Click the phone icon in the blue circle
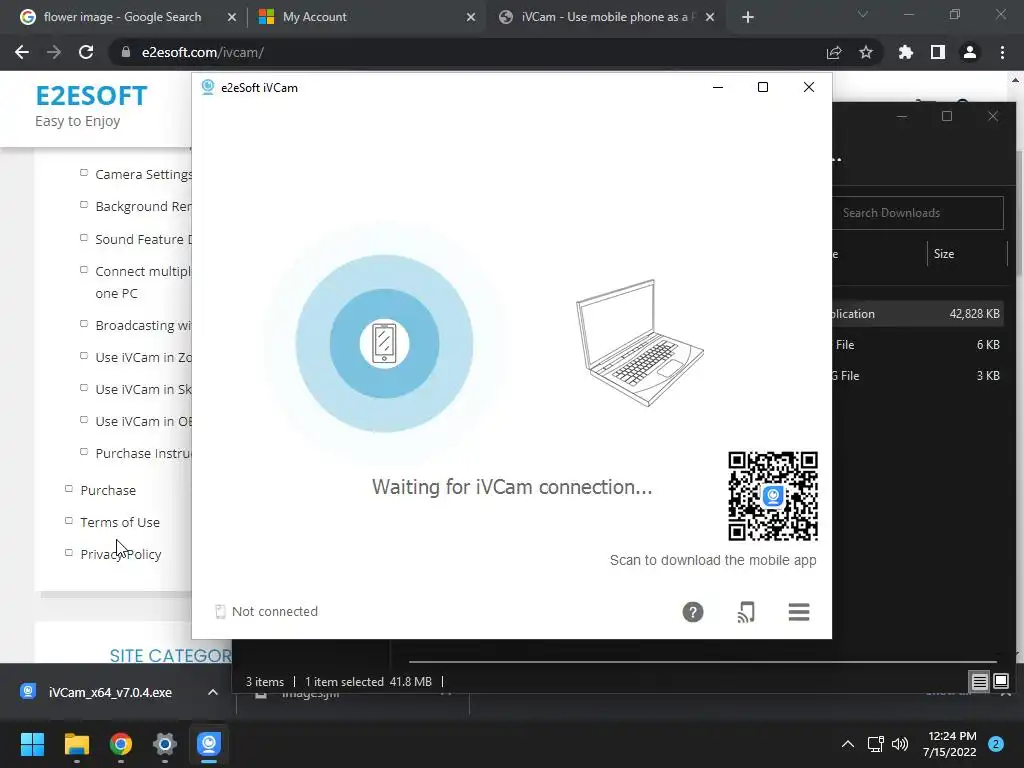The image size is (1024, 768). 384,344
